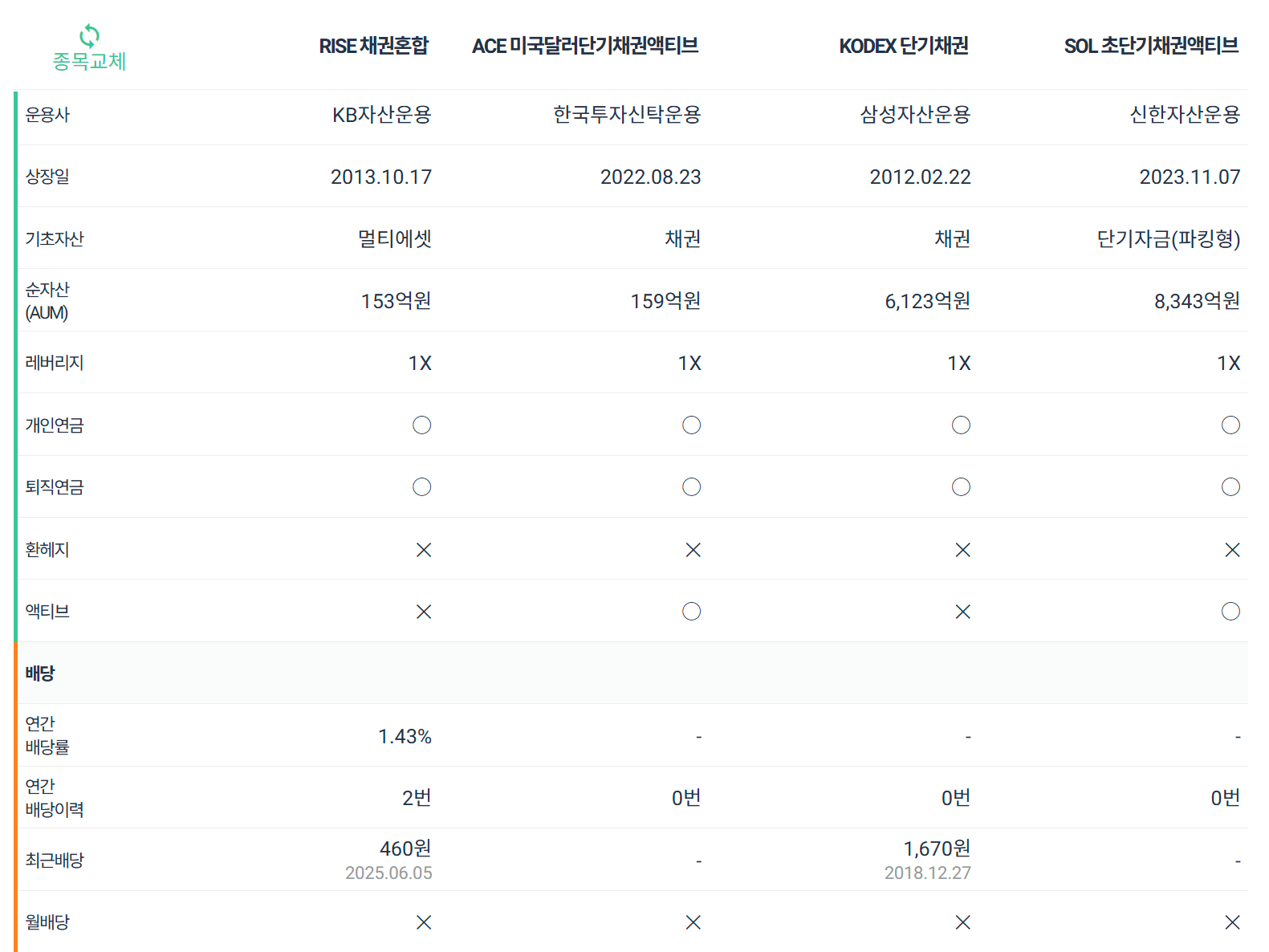Select the 월배당 row label
Image resolution: width=1269 pixels, height=952 pixels.
[x=47, y=922]
